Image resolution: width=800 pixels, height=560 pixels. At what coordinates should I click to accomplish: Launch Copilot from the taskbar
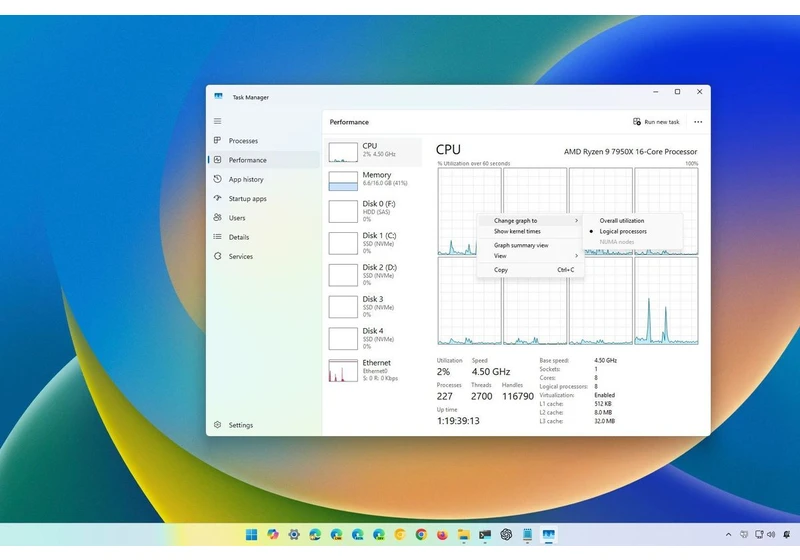tap(273, 534)
